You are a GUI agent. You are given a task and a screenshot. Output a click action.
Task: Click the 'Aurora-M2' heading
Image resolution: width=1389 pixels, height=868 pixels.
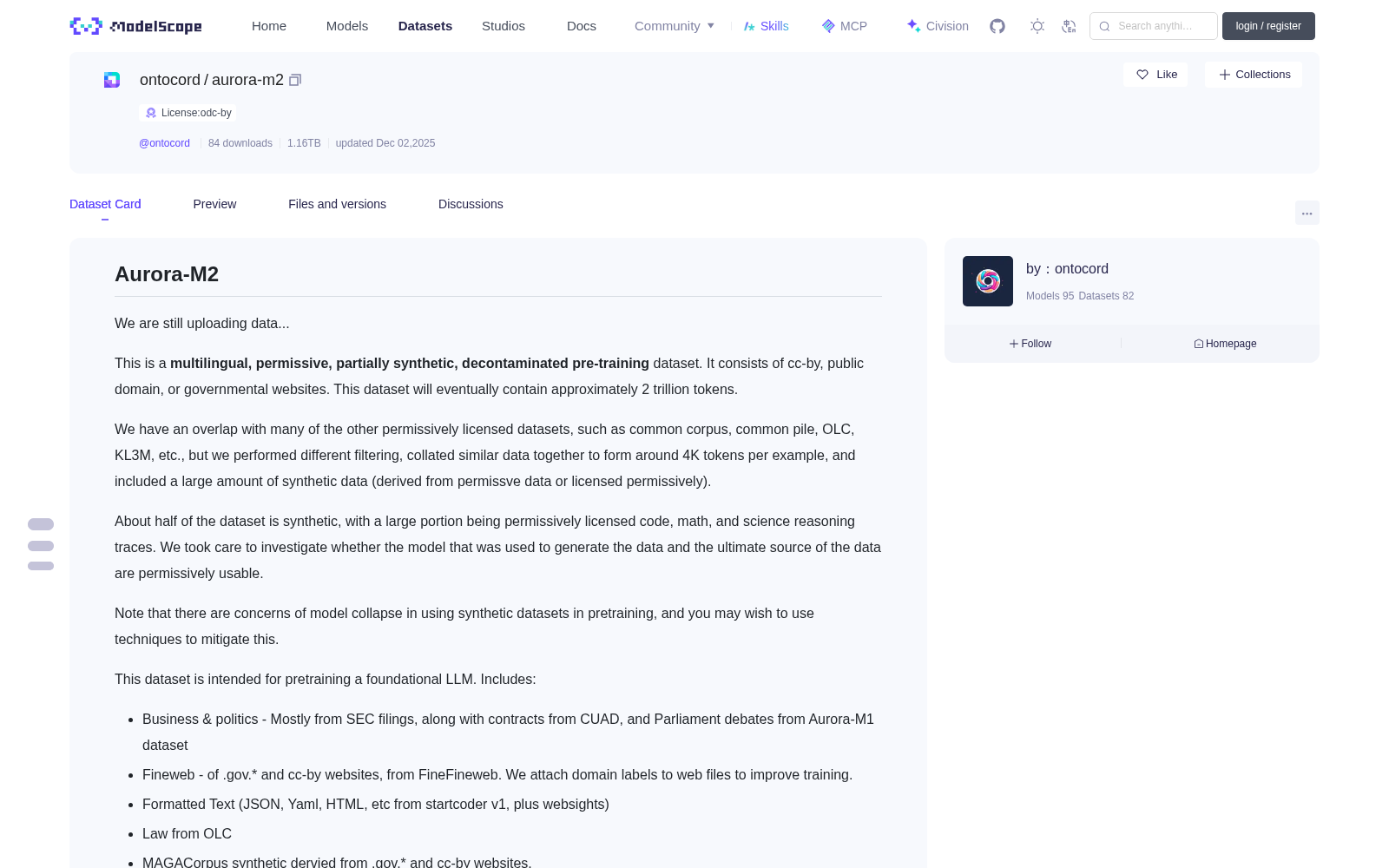(x=167, y=274)
